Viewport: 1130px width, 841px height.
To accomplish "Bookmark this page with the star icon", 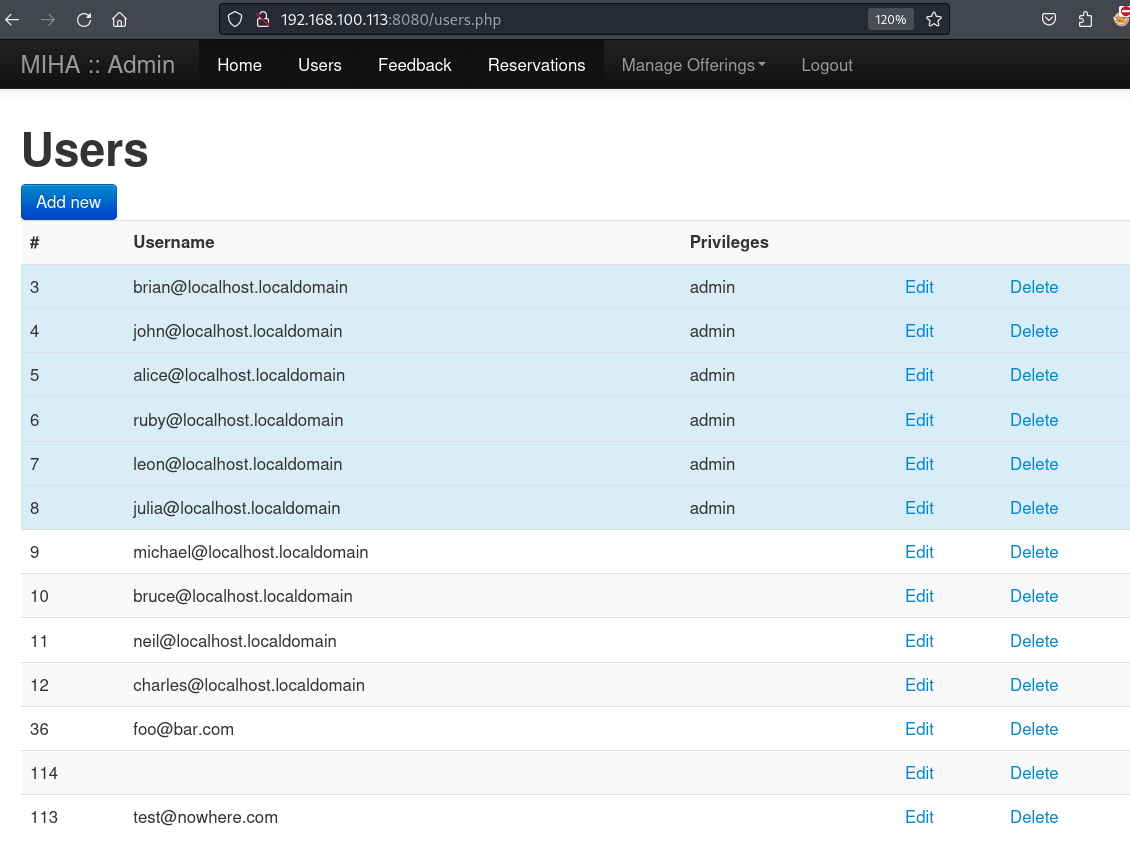I will click(x=934, y=19).
